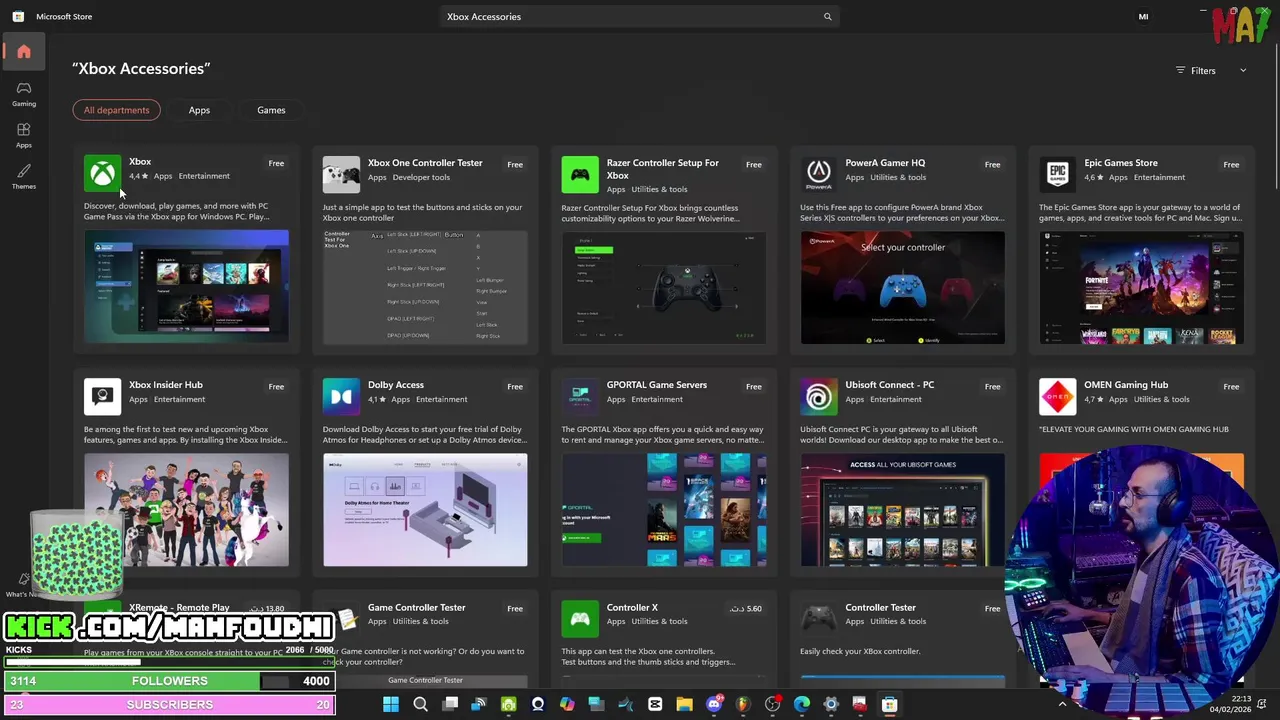Open GPORTAL Game Servers title
Viewport: 1280px width, 720px height.
coord(656,384)
